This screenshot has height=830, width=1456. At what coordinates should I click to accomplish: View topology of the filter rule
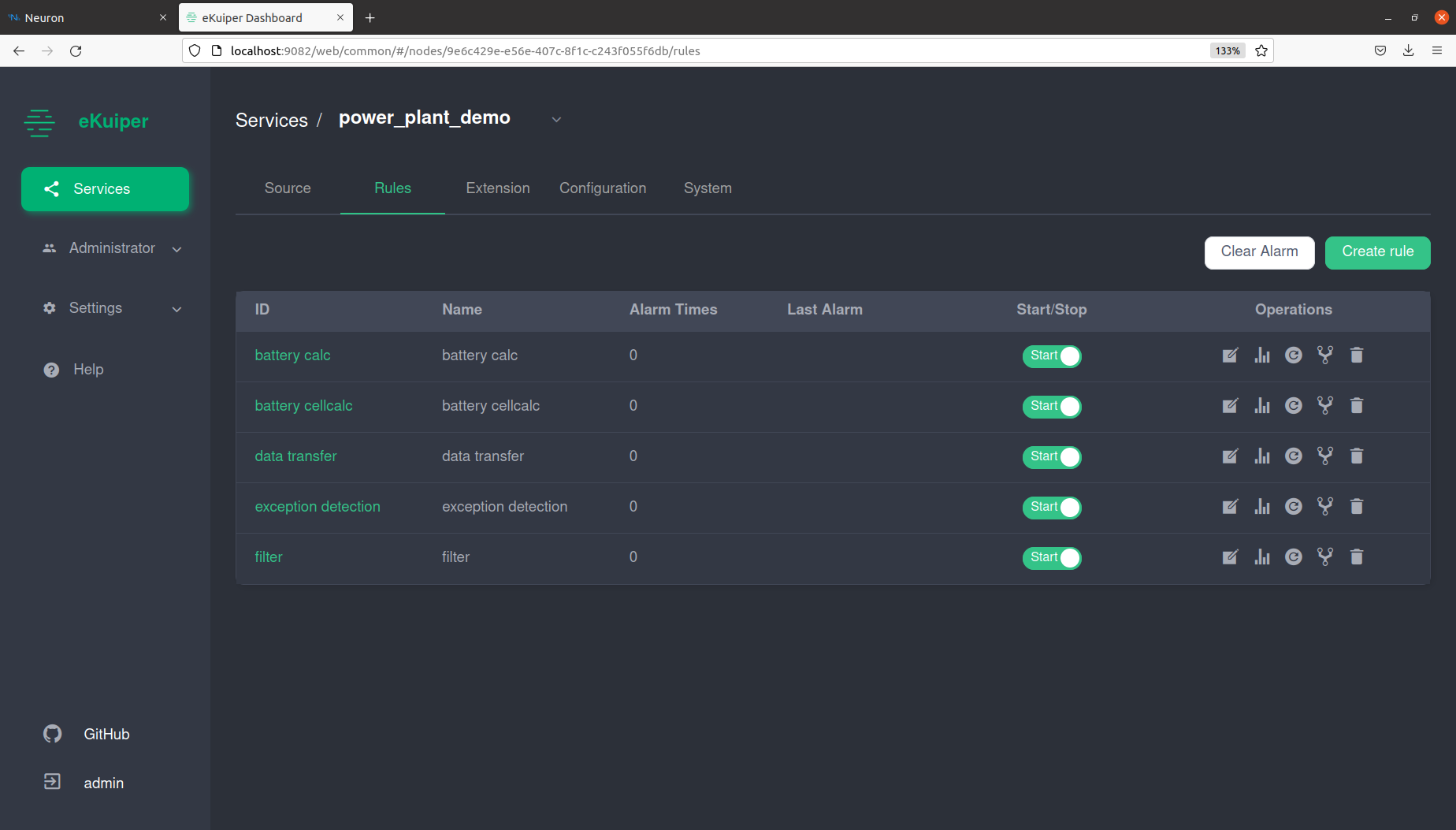[1325, 557]
